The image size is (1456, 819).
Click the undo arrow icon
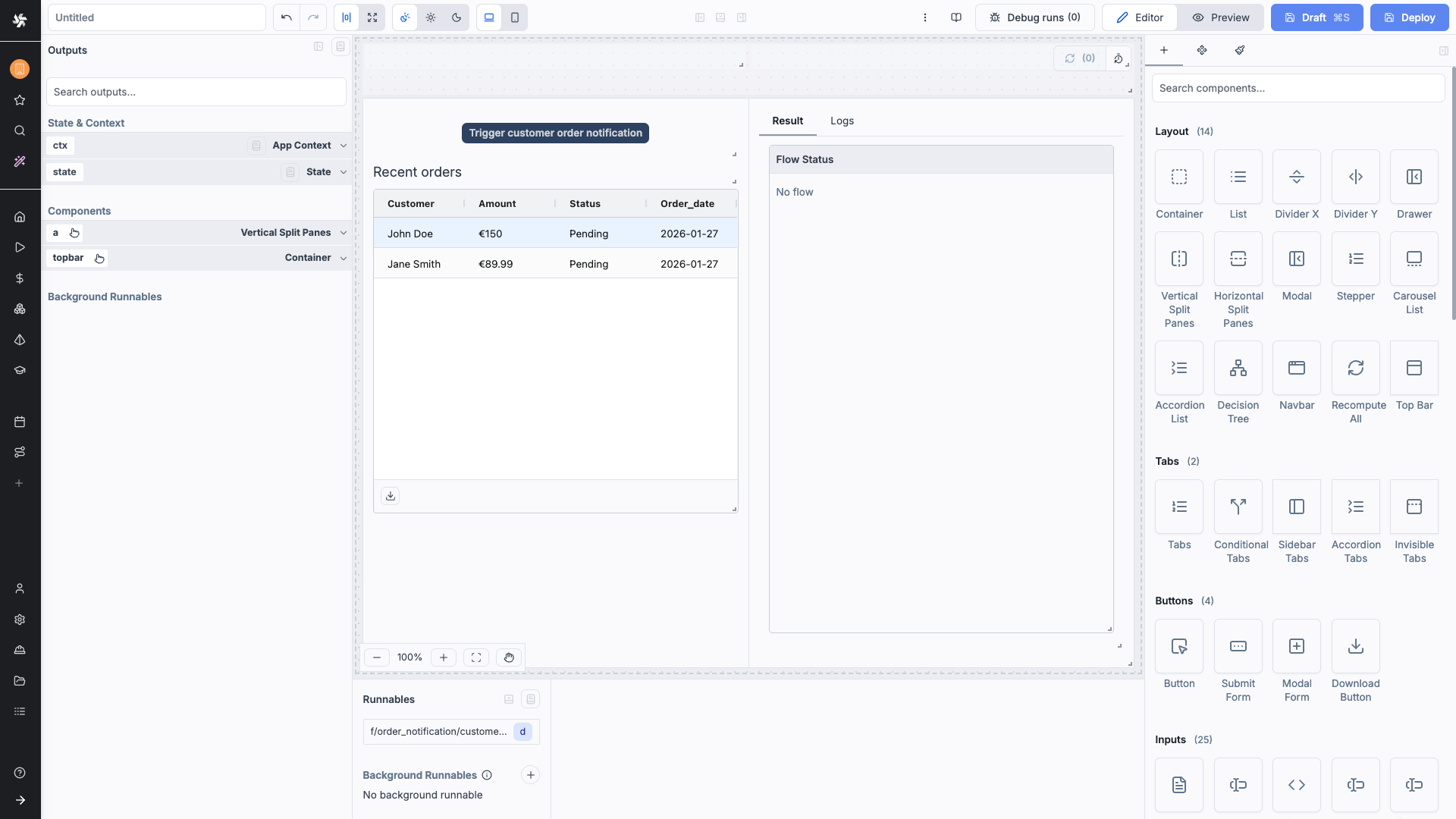(286, 17)
